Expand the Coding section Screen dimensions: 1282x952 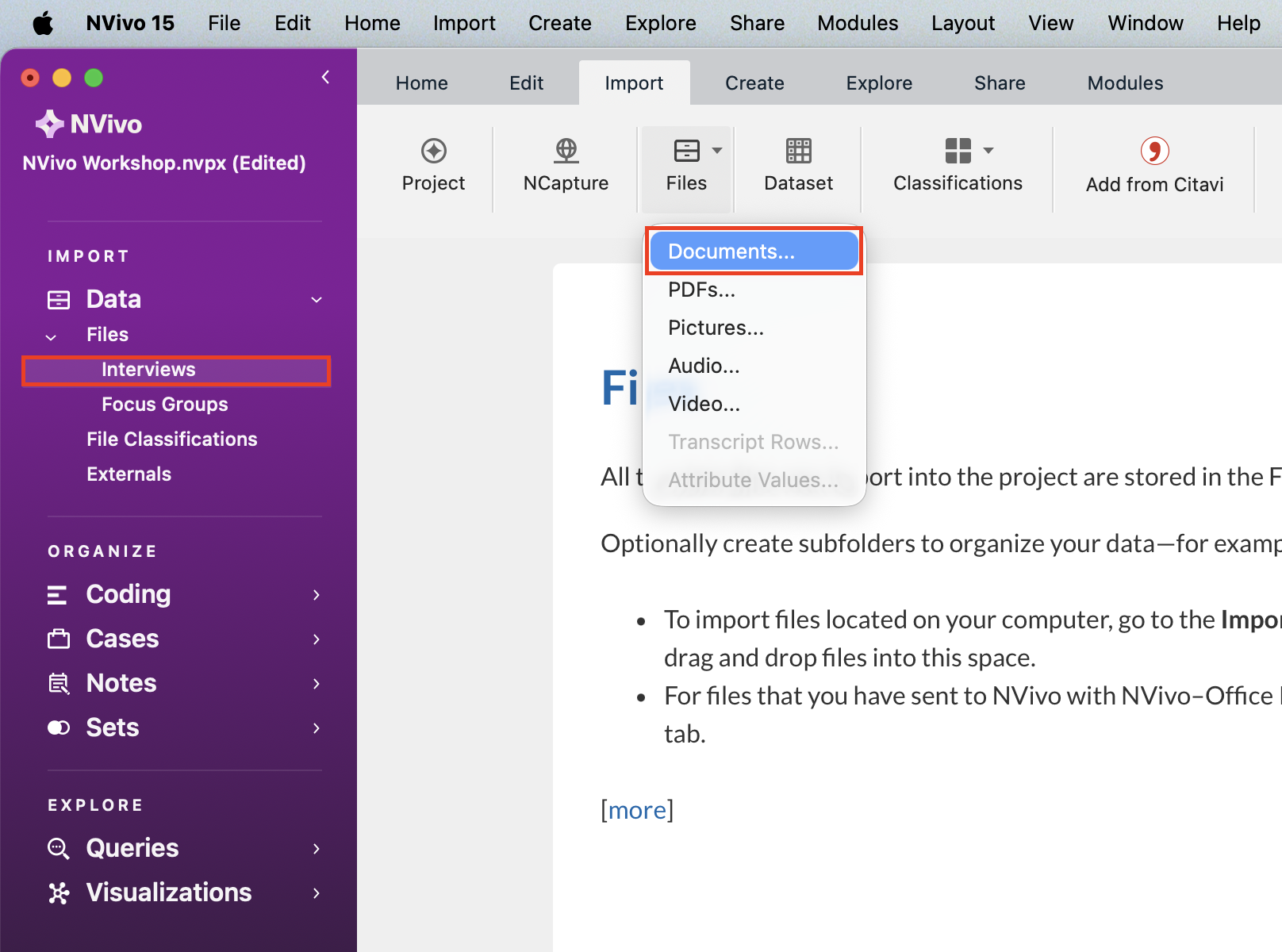pyautogui.click(x=317, y=595)
